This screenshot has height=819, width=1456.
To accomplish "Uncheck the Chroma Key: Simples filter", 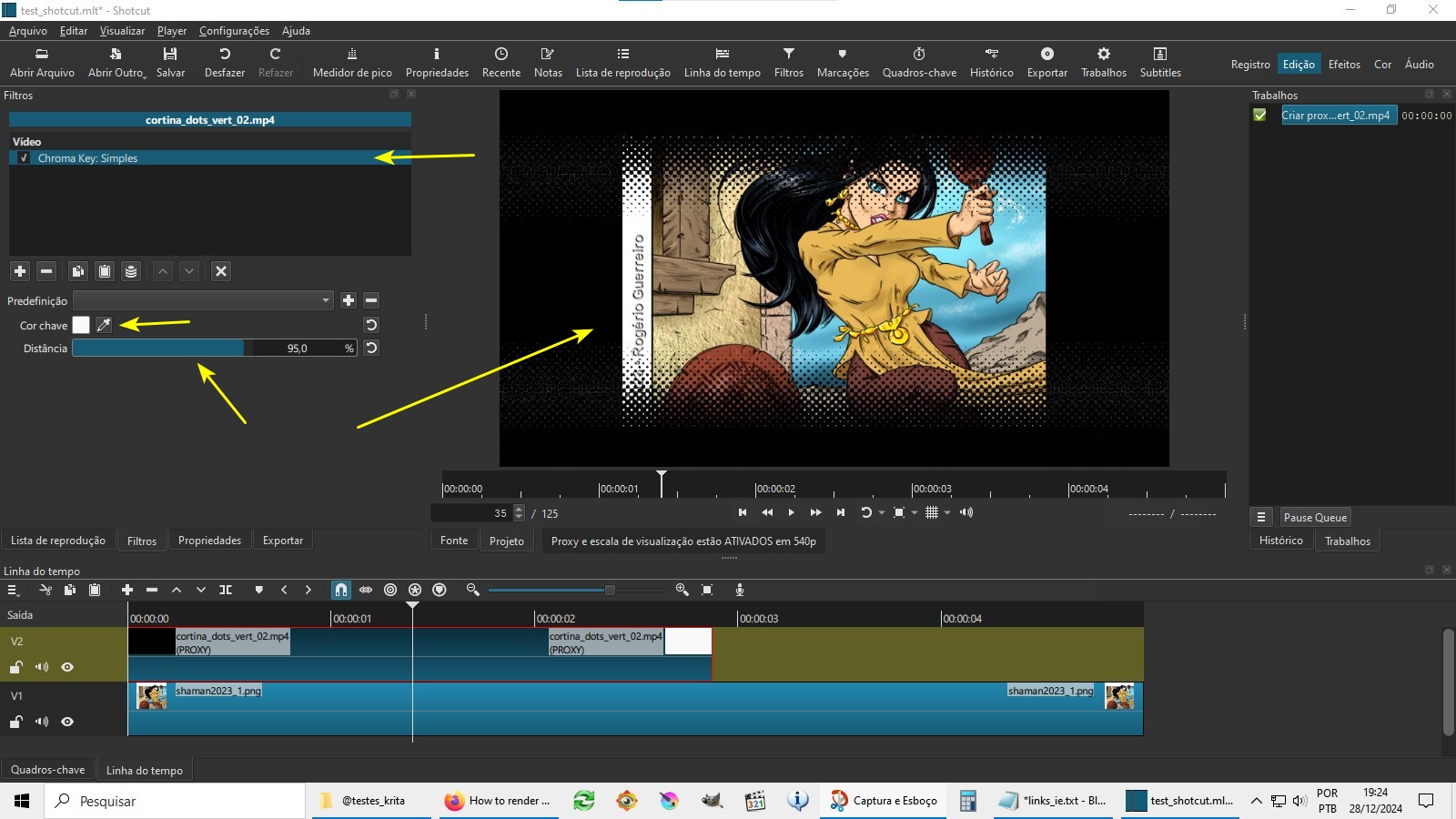I will coord(24,158).
